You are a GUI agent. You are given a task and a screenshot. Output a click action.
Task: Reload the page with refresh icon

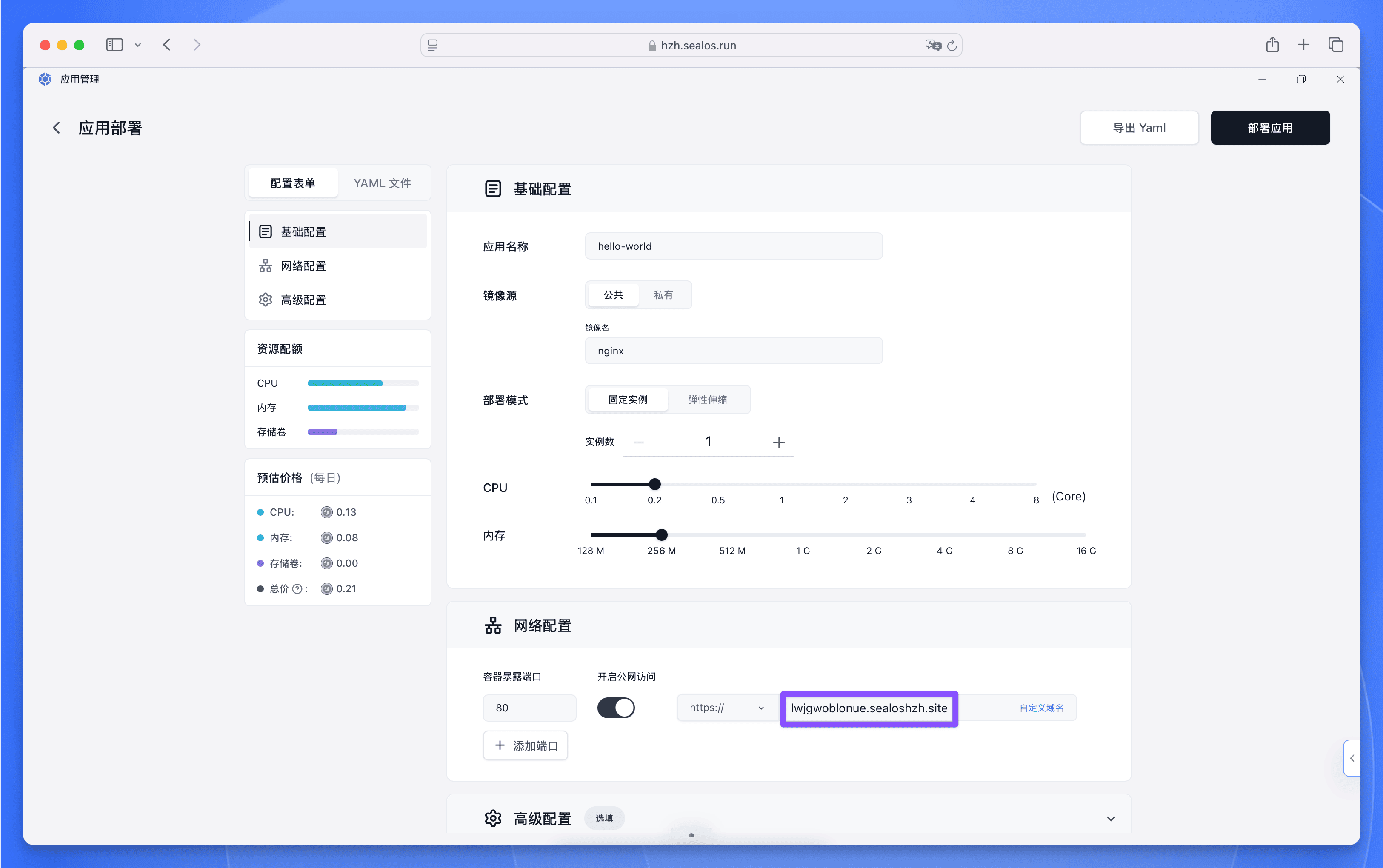pyautogui.click(x=952, y=46)
